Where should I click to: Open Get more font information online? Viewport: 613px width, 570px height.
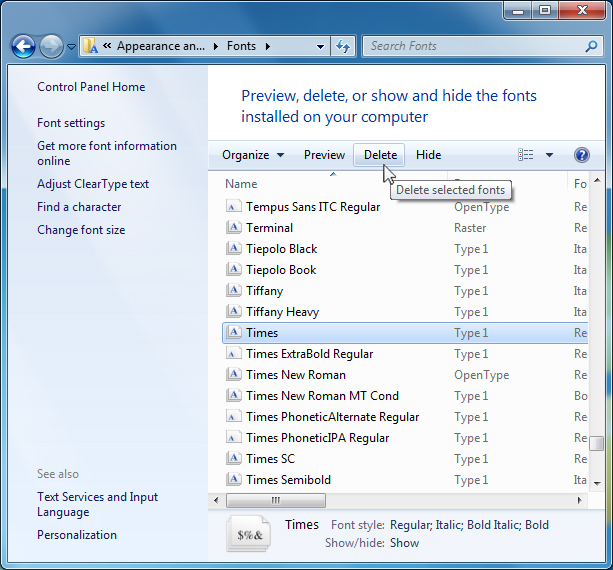(107, 153)
